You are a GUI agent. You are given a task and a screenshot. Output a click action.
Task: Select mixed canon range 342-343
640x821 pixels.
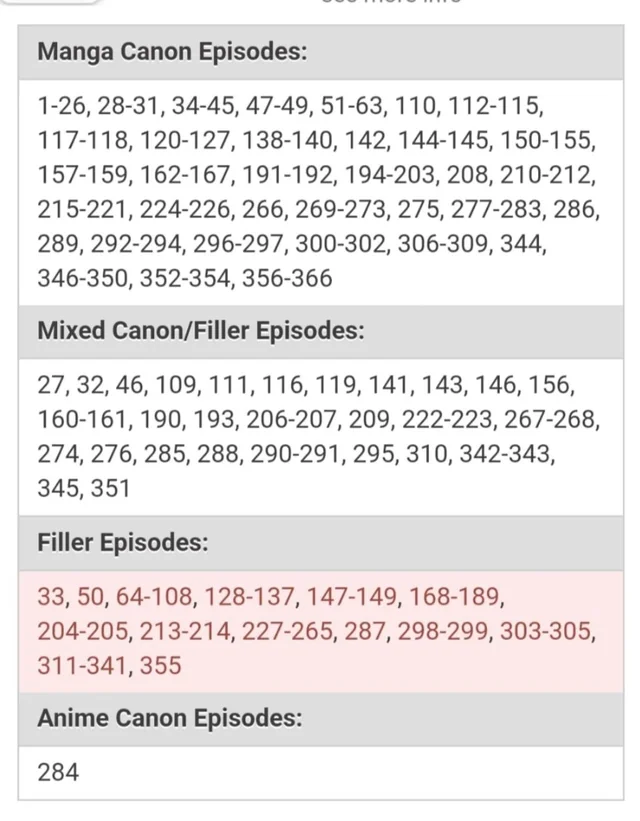click(506, 454)
